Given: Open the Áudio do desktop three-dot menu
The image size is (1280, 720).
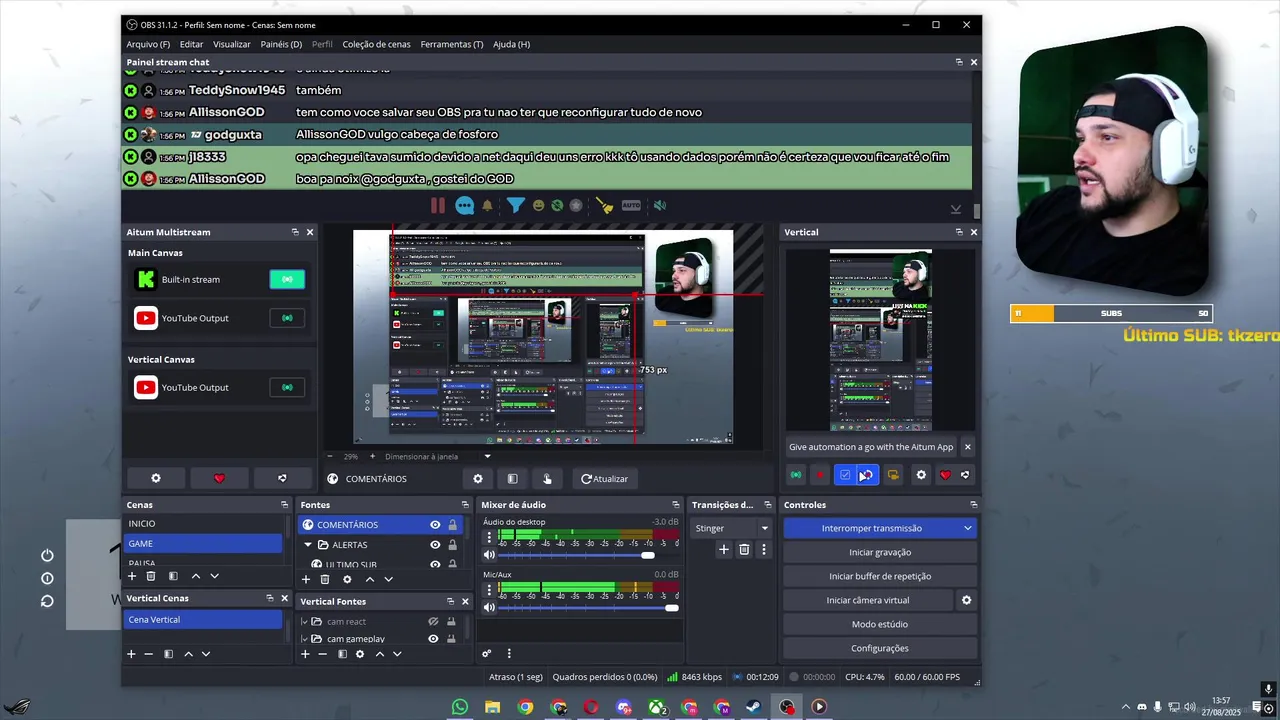Looking at the screenshot, I should [489, 538].
